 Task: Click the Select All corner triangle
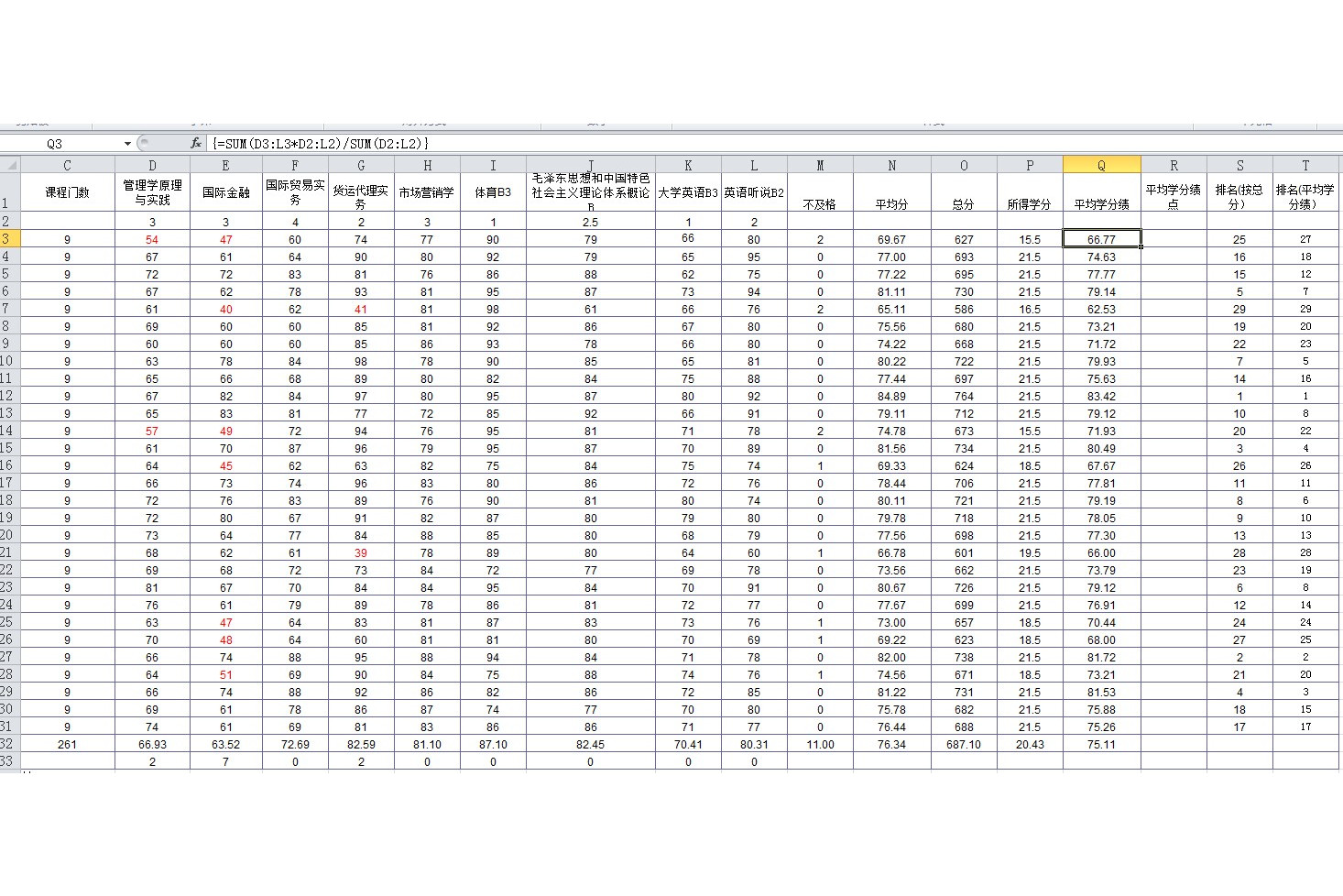[10, 165]
